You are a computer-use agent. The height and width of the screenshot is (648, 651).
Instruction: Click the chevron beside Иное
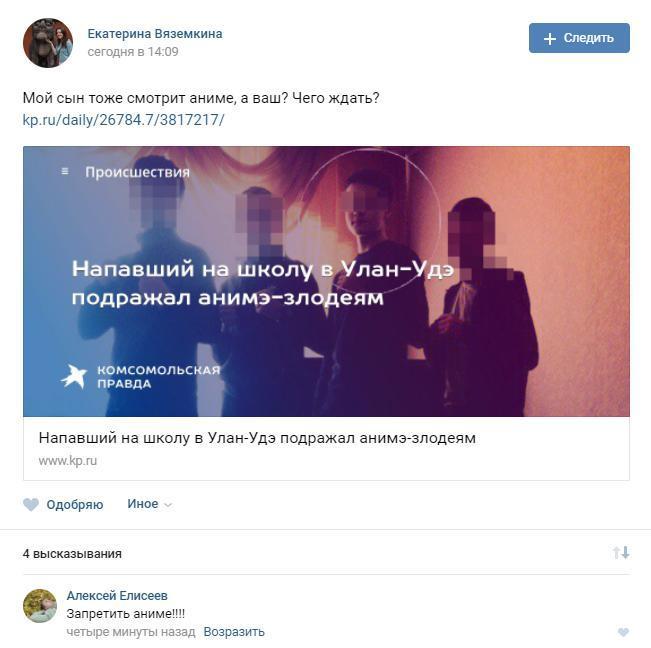point(168,505)
